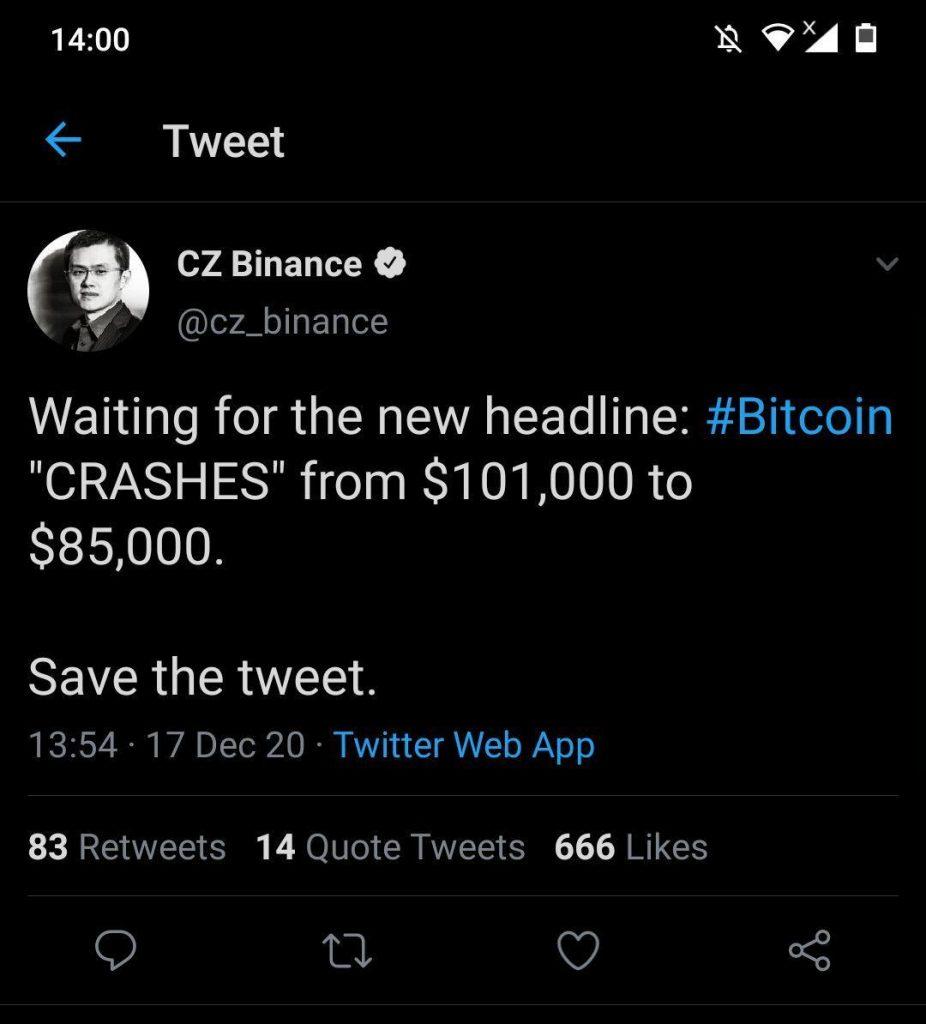Open the #Bitcoin hashtag

[798, 415]
